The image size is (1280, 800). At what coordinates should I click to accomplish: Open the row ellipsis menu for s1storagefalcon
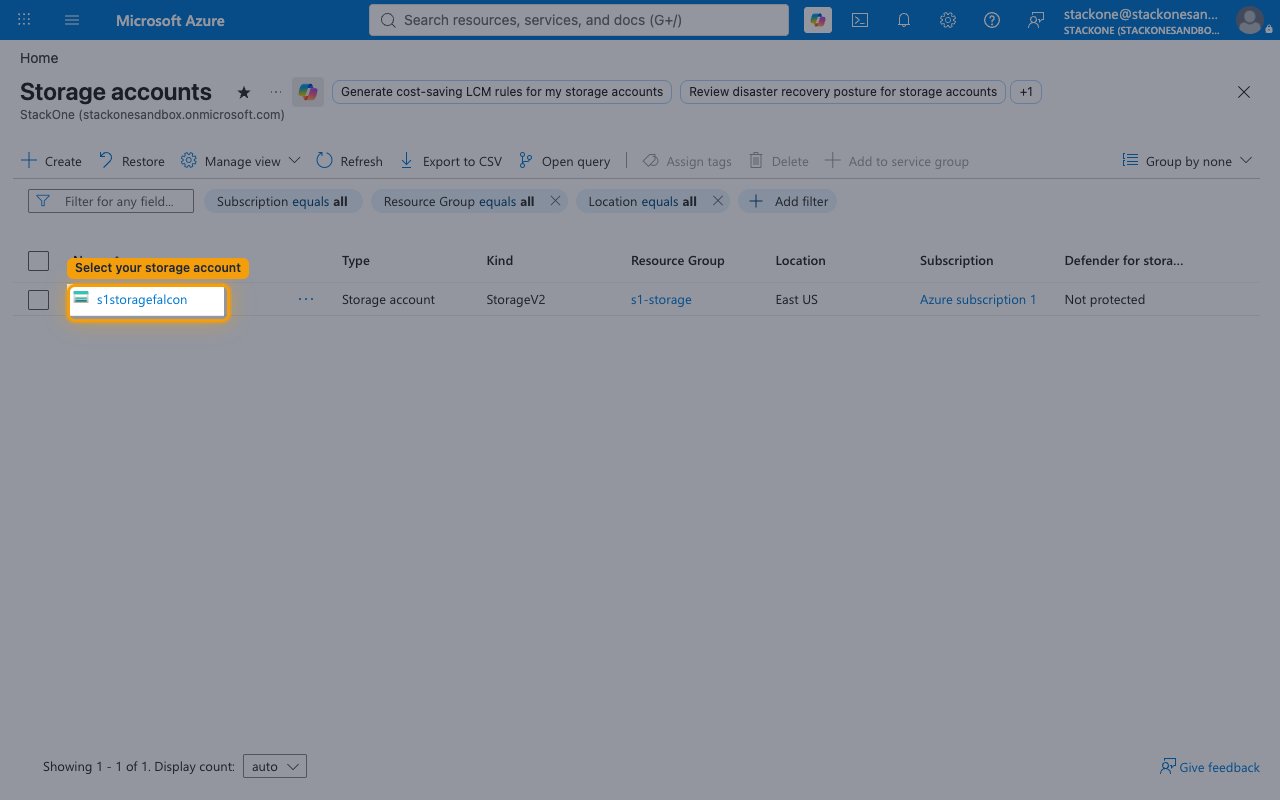click(306, 299)
